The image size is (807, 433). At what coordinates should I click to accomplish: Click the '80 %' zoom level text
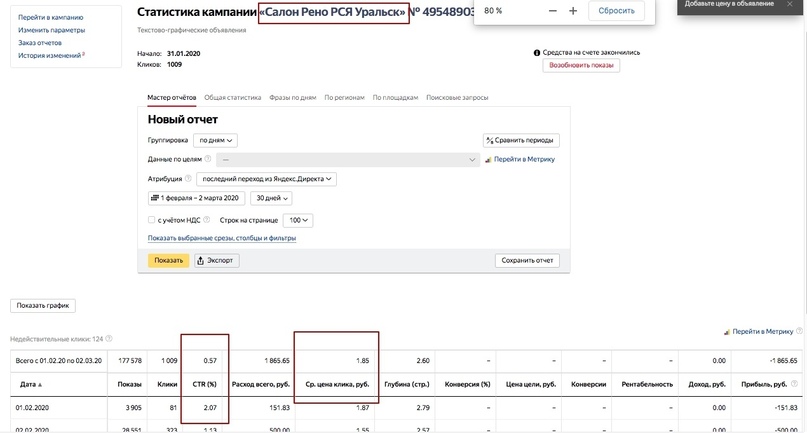[493, 11]
